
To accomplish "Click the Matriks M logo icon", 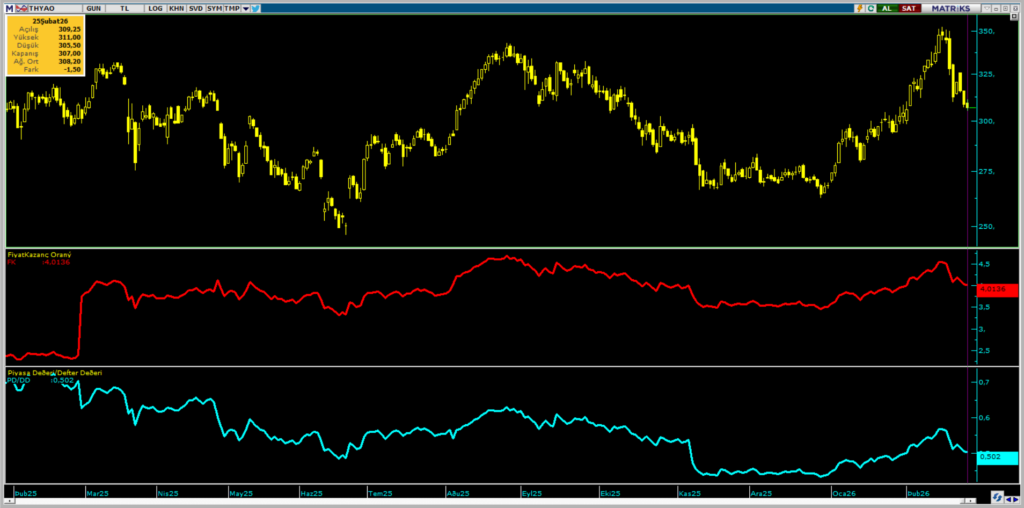I will pyautogui.click(x=10, y=7).
